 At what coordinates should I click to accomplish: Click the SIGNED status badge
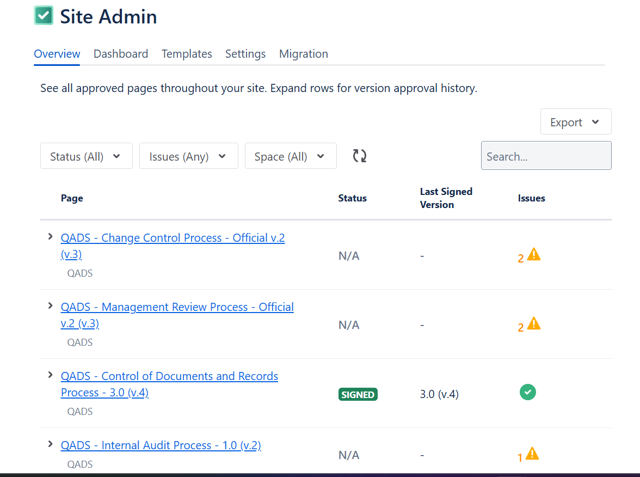(358, 395)
